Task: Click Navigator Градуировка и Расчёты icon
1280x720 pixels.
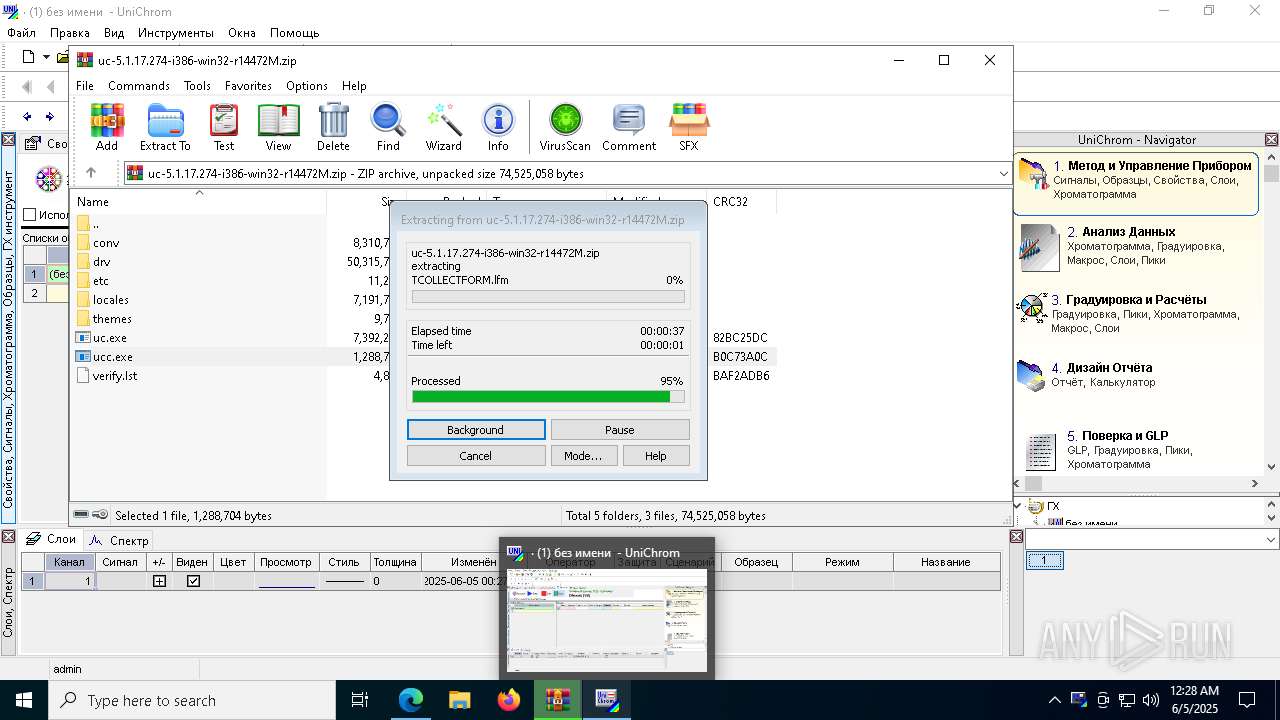Action: pyautogui.click(x=1031, y=307)
